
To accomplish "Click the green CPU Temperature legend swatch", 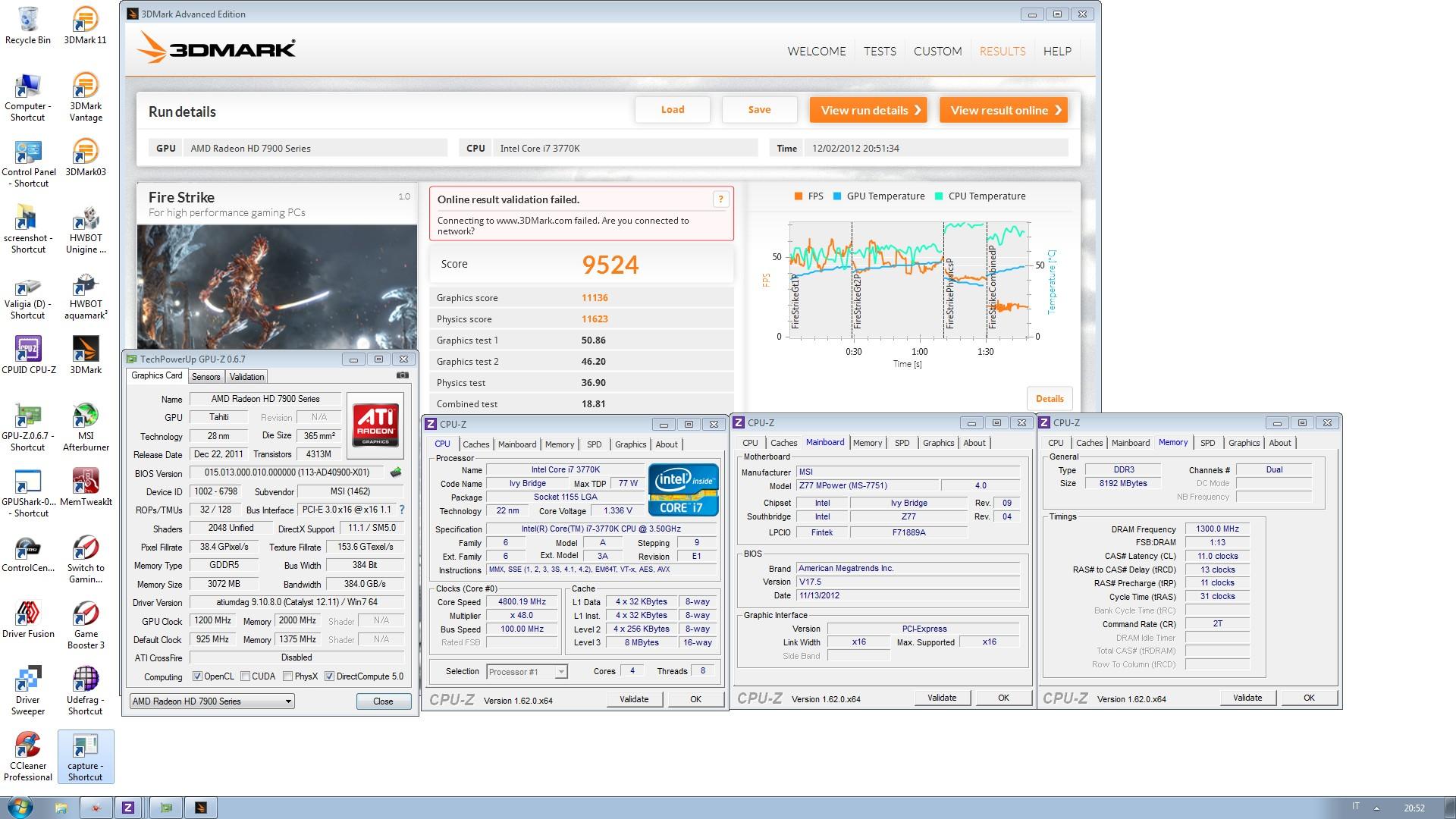I will [x=939, y=196].
